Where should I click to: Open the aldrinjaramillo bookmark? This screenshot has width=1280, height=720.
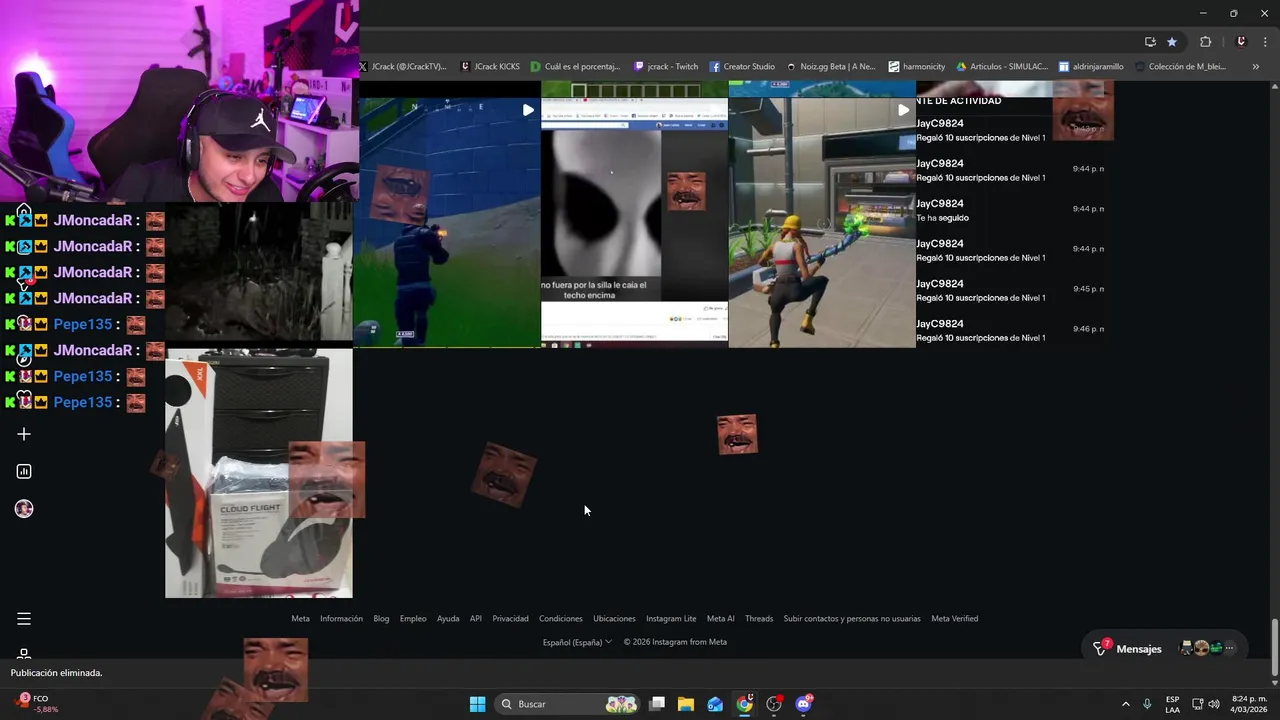(1092, 67)
